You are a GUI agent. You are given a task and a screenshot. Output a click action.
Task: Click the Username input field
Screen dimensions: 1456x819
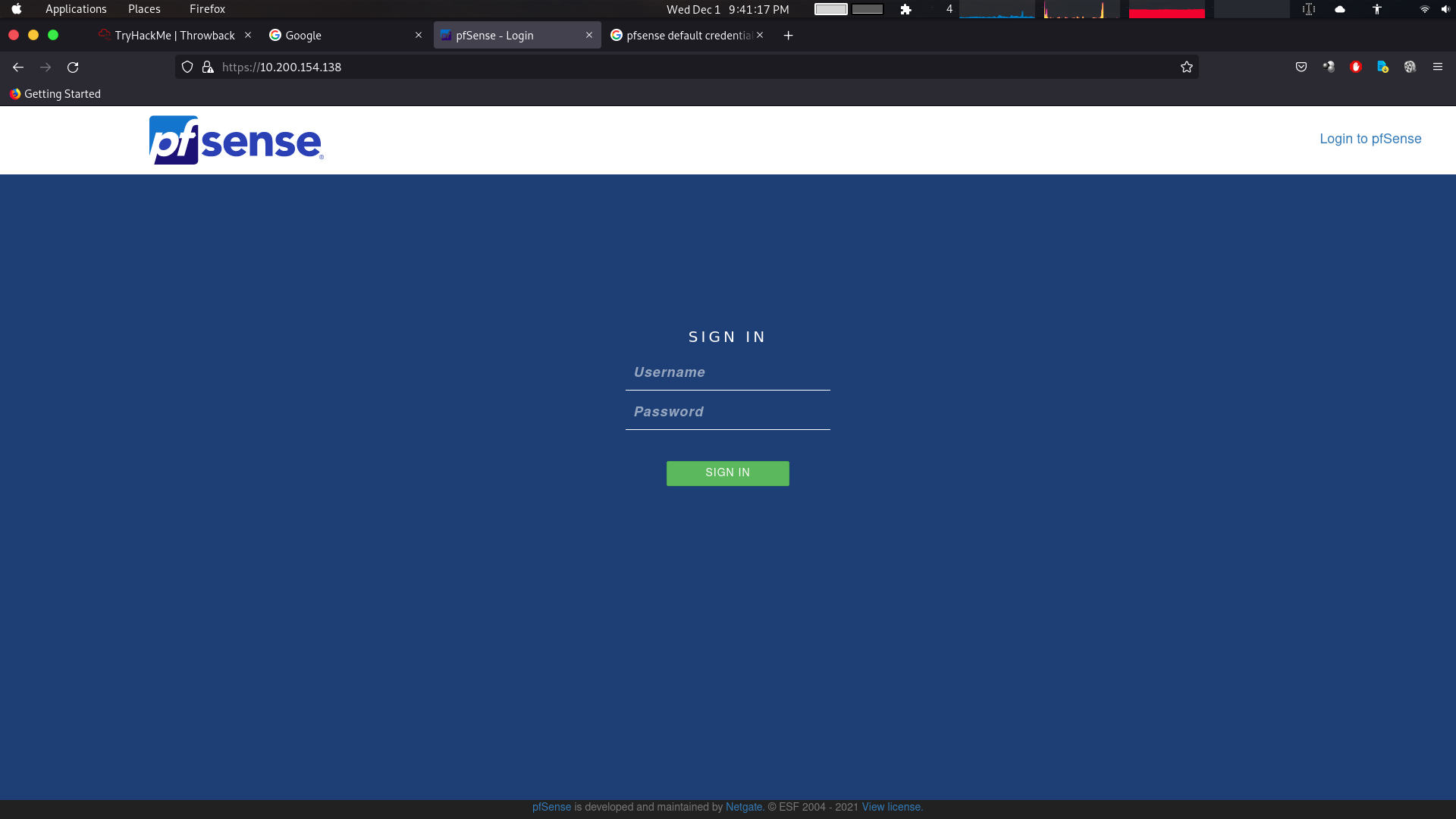pos(727,372)
